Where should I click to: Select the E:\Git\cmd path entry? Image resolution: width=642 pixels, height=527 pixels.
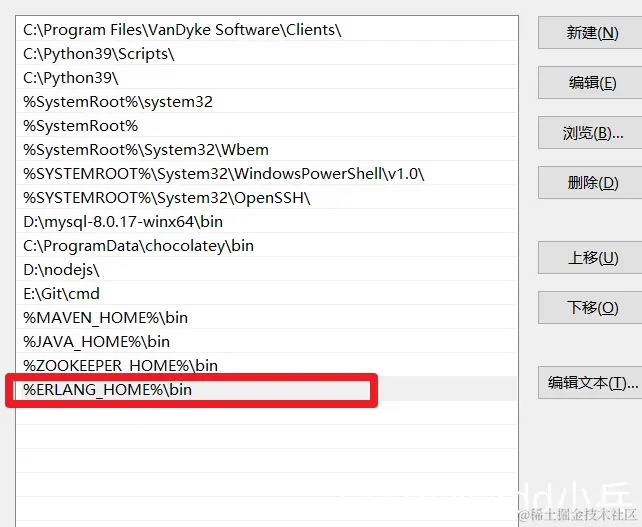[x=267, y=293]
